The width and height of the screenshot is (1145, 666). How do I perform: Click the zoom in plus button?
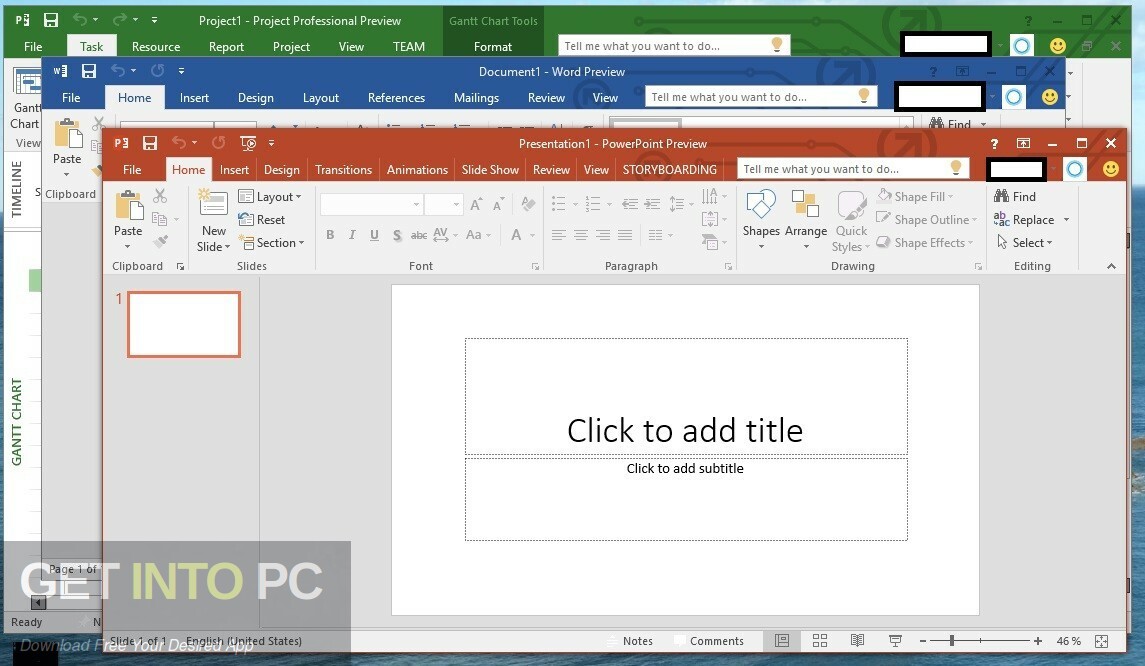point(1038,640)
